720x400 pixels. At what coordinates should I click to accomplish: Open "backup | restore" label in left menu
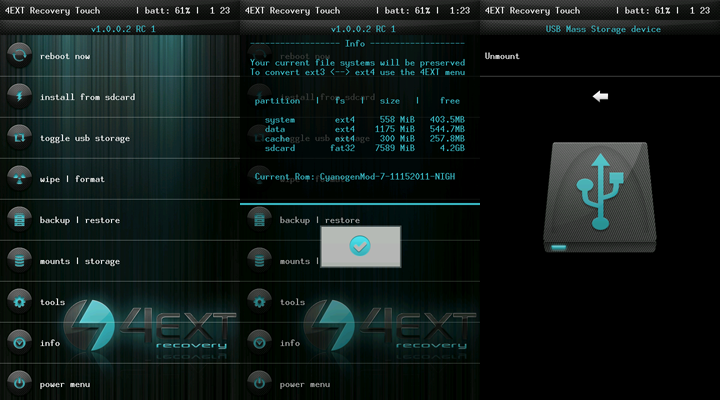point(79,220)
